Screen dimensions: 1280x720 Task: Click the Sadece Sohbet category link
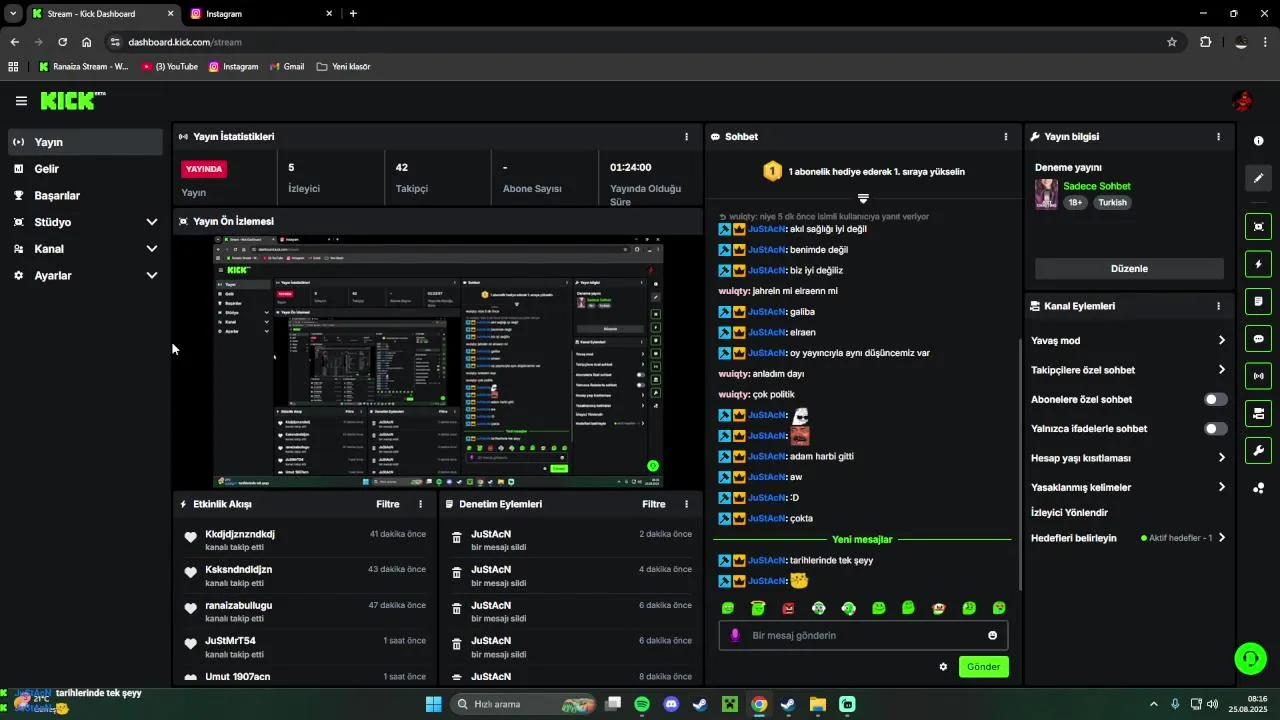pyautogui.click(x=1097, y=186)
